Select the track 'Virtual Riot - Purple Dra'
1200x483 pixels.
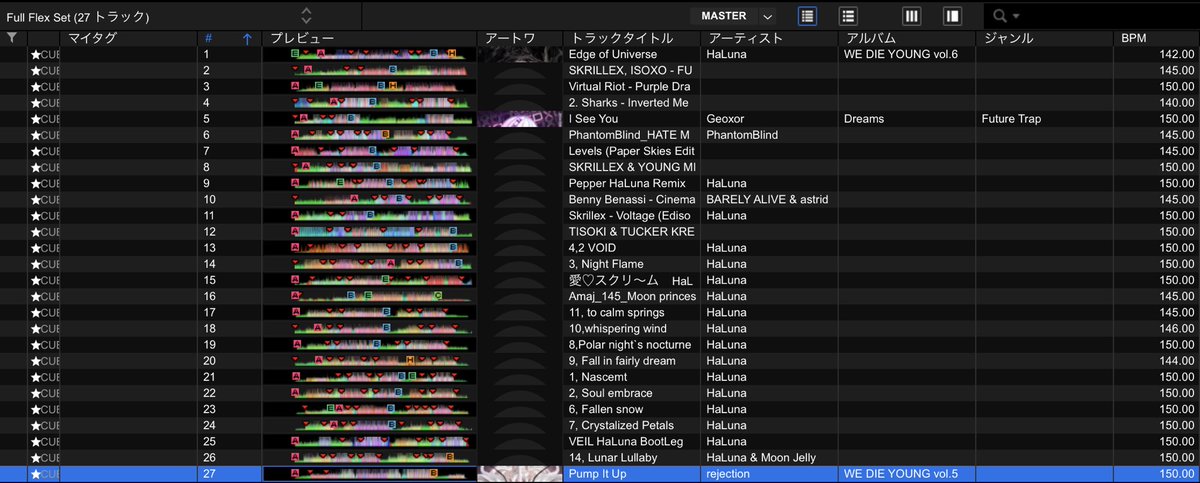(628, 86)
